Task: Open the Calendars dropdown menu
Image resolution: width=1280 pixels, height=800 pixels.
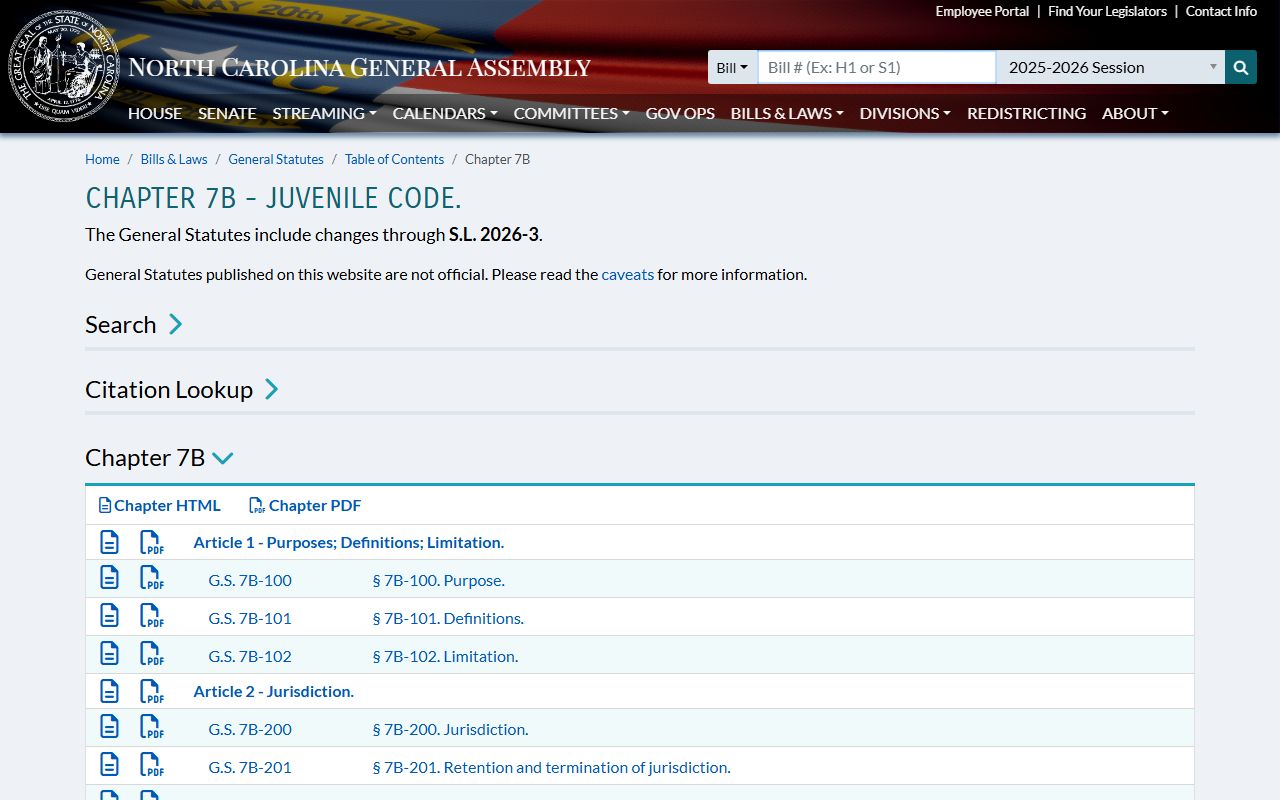Action: pos(445,113)
